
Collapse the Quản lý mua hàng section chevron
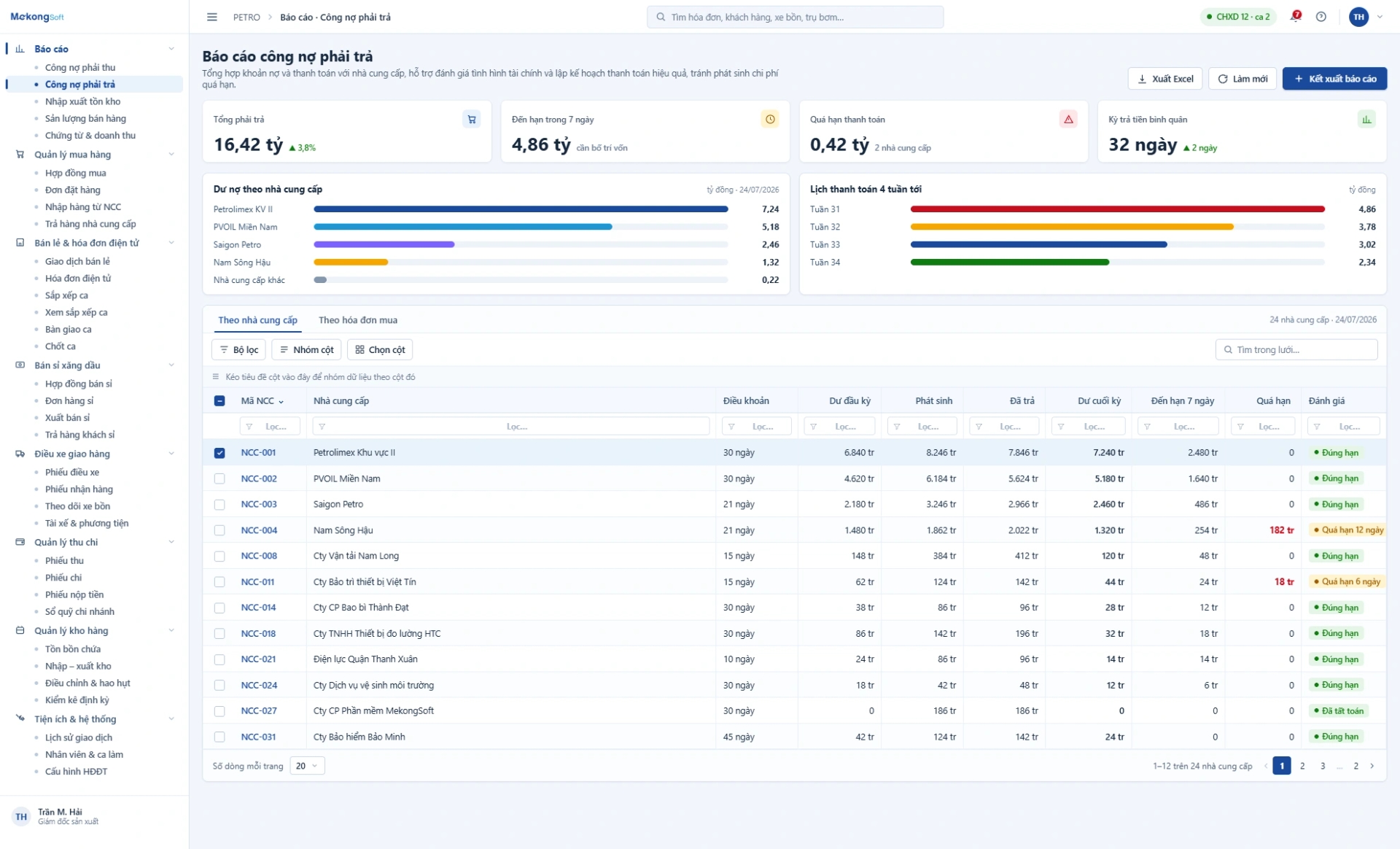pos(171,155)
